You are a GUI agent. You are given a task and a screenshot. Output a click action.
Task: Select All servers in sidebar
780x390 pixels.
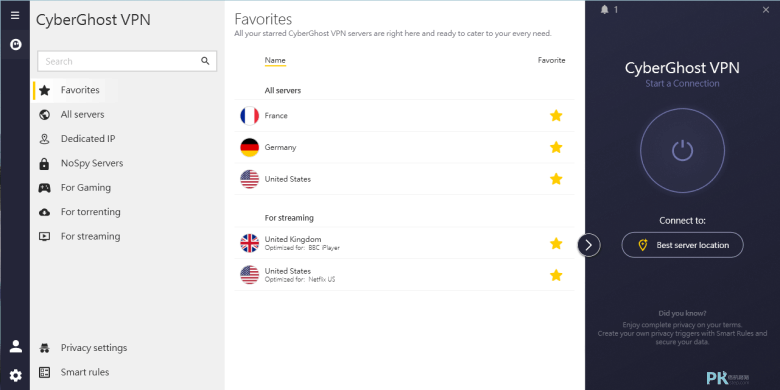[82, 114]
